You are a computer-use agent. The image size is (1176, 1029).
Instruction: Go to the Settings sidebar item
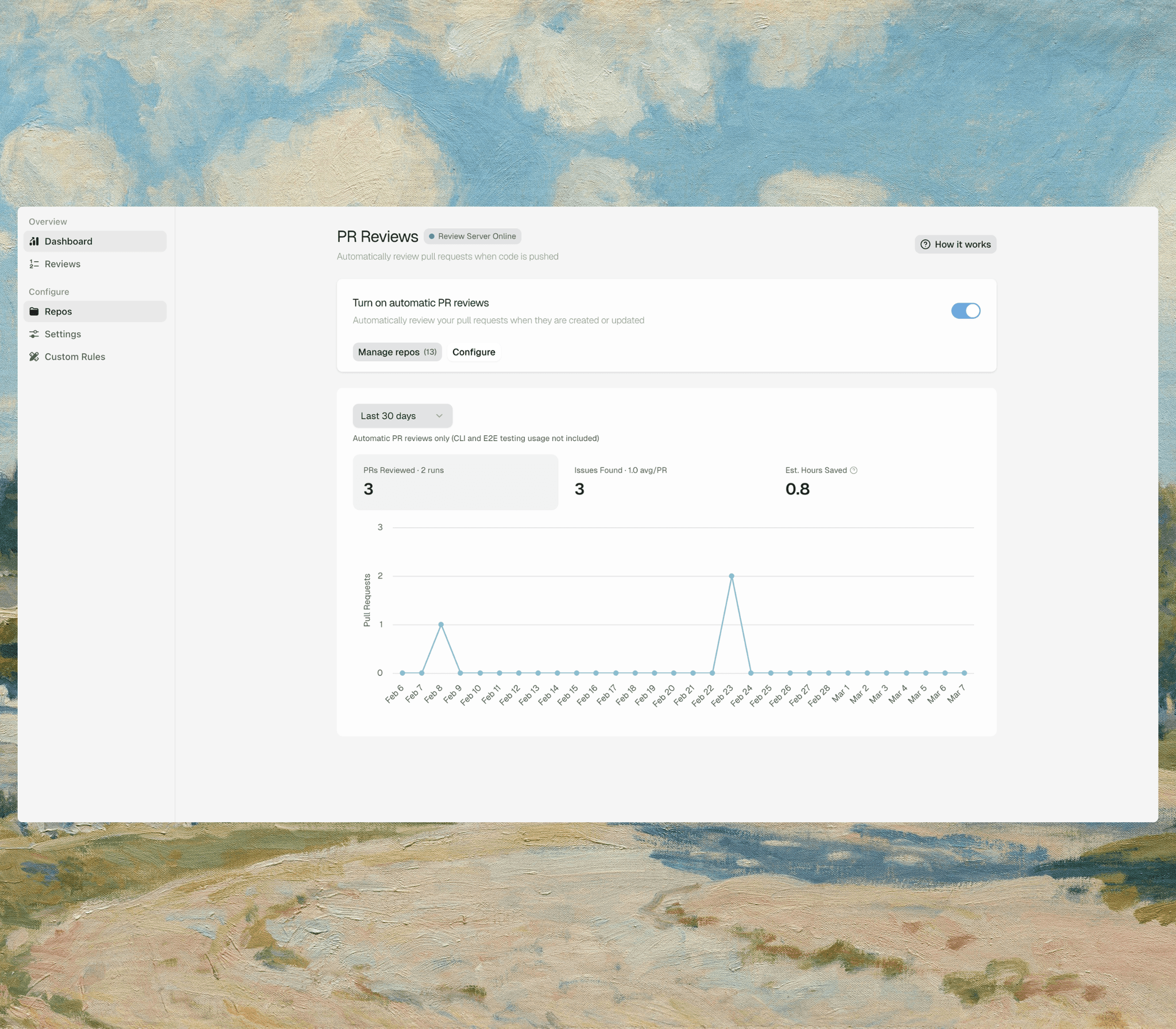63,334
